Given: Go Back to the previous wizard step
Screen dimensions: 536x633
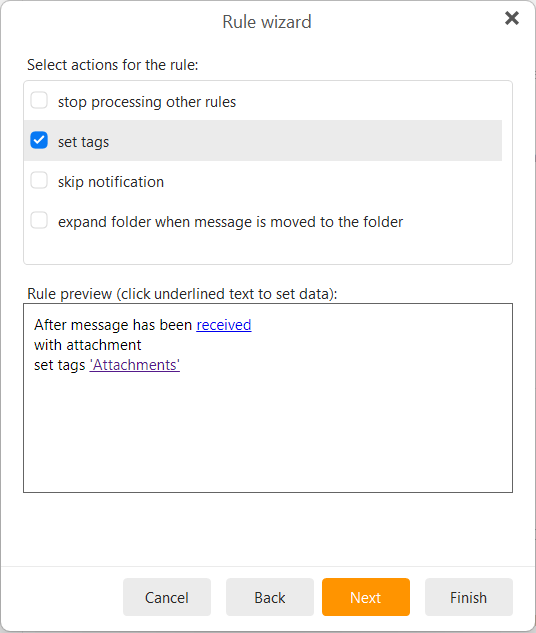Looking at the screenshot, I should click(x=270, y=597).
